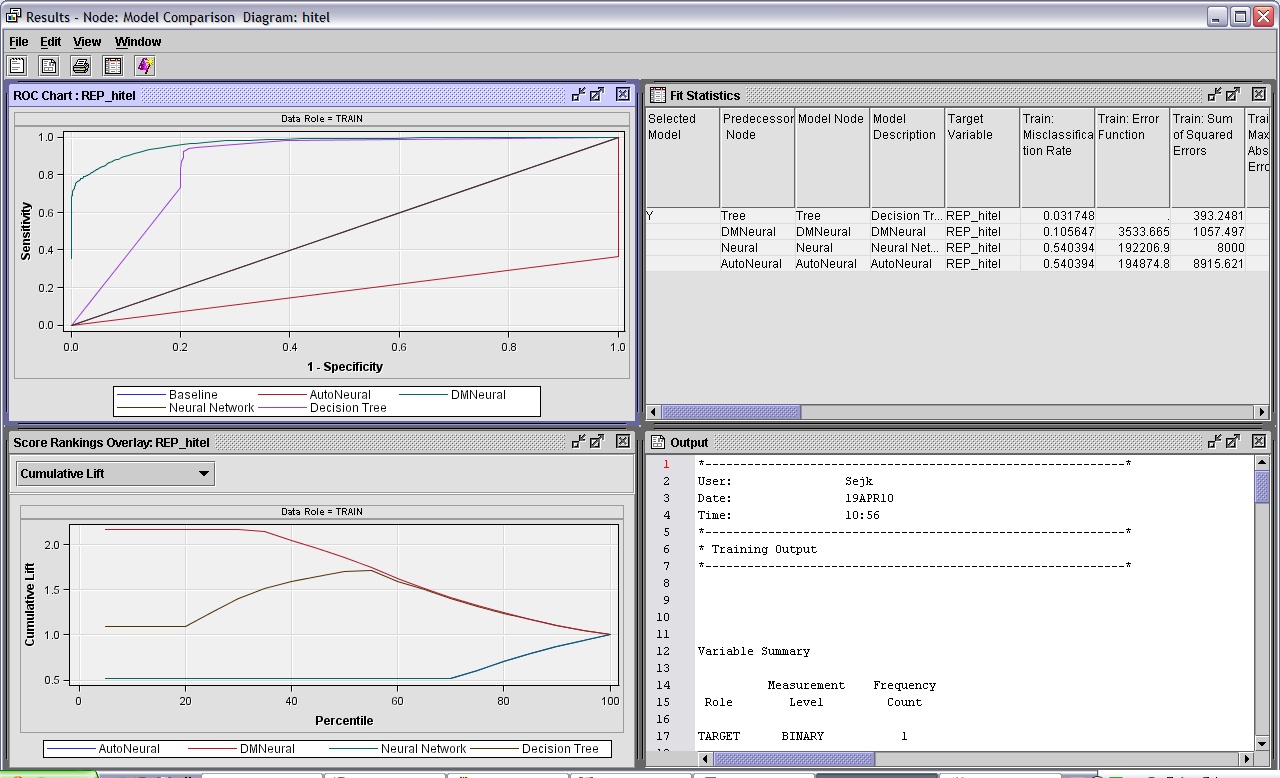Close the Output panel

pyautogui.click(x=1259, y=442)
